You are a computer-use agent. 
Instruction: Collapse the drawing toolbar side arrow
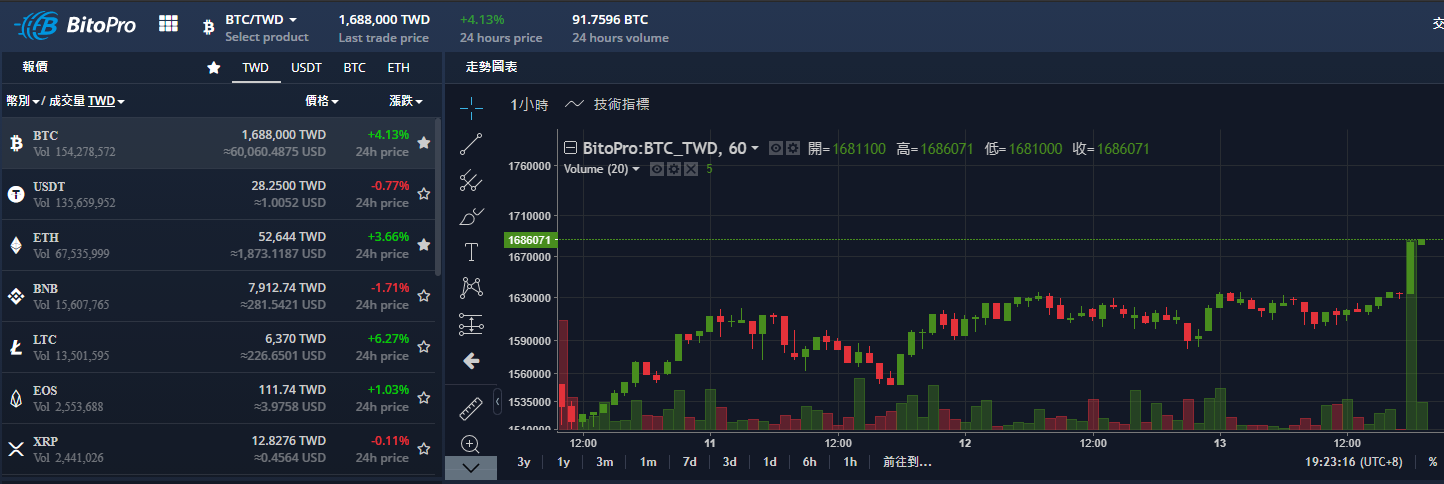pos(498,399)
